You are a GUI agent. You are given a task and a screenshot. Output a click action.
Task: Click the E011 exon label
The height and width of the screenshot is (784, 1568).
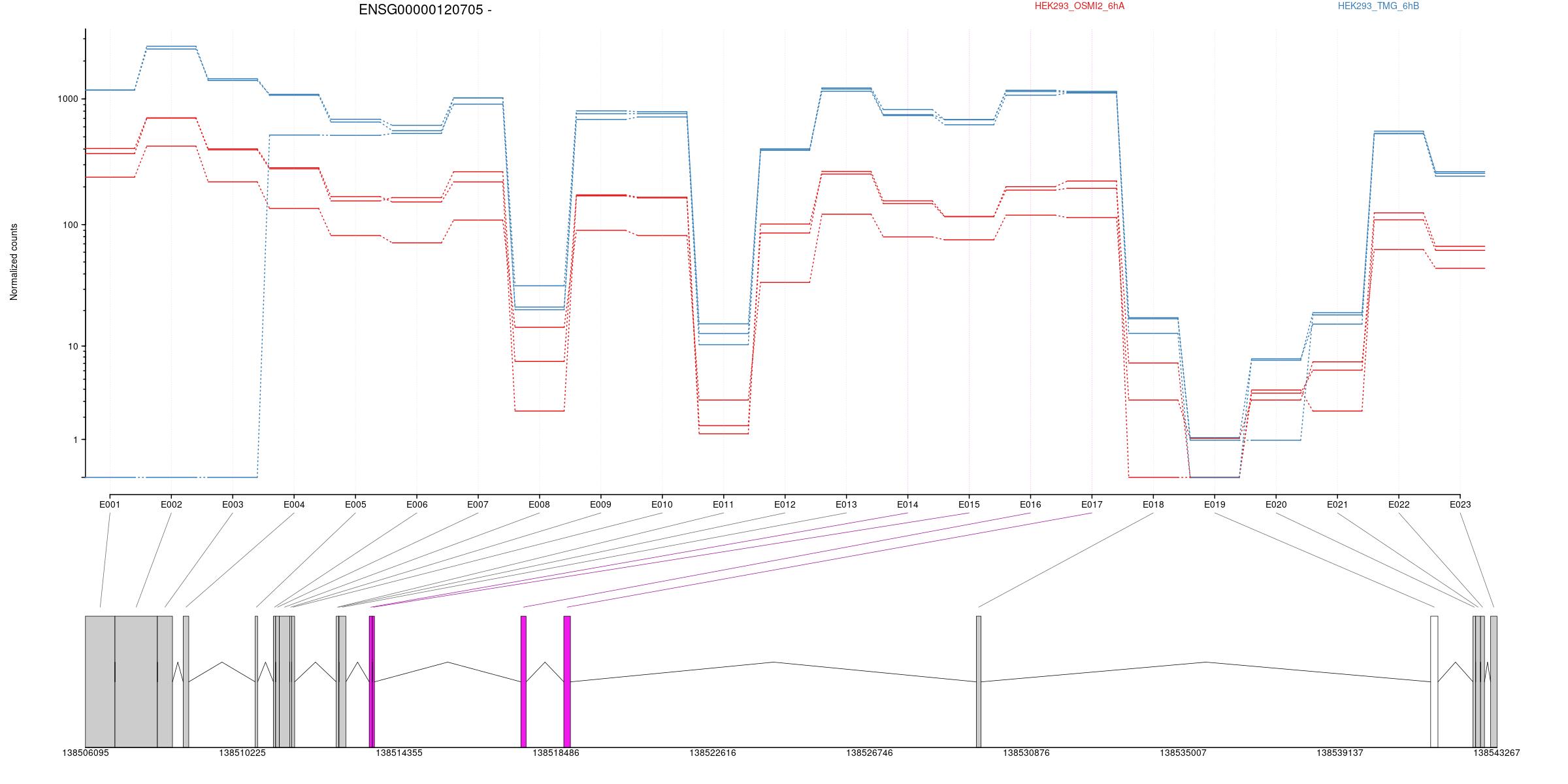[x=723, y=504]
